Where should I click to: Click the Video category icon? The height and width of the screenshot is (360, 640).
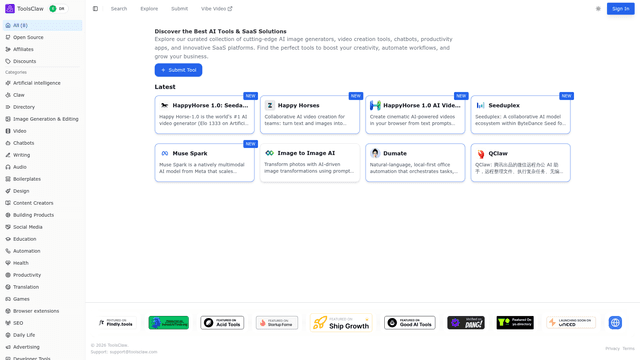pos(8,131)
